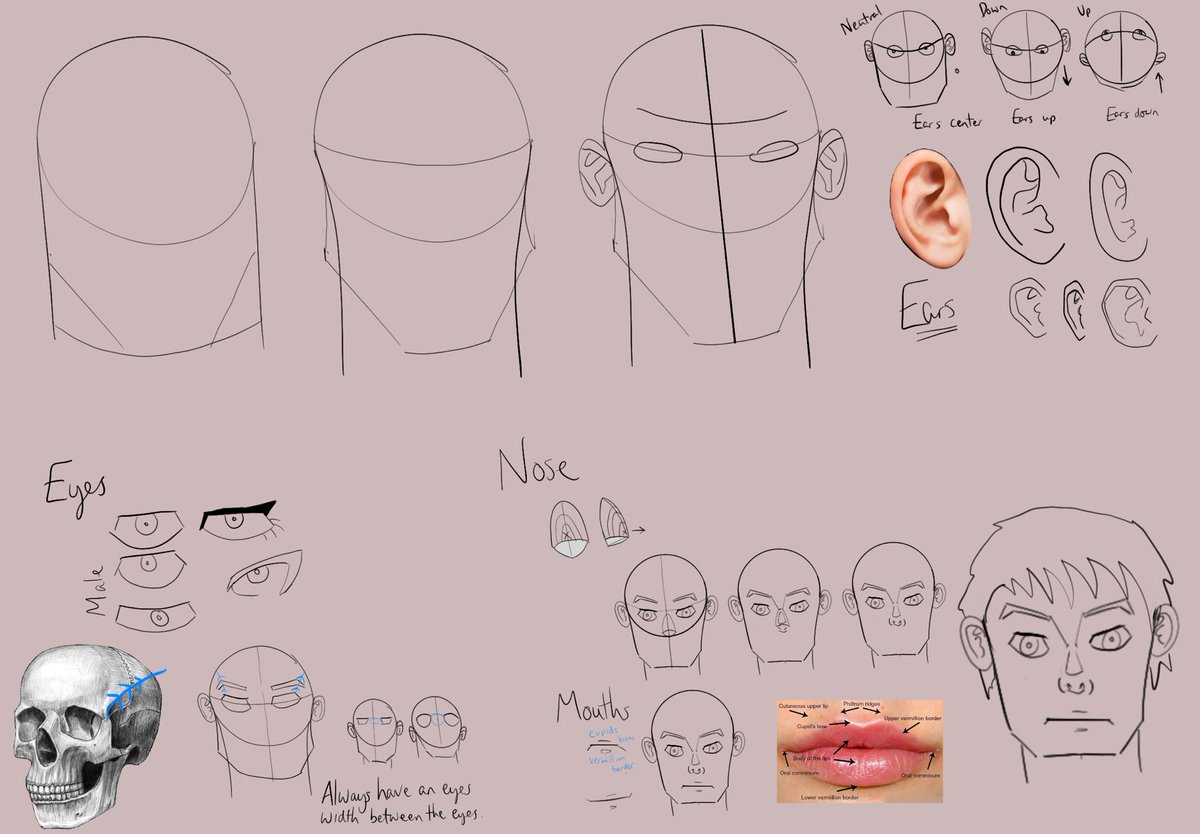This screenshot has width=1200, height=834.
Task: Click "Upper vermillion border" label on lips photo
Action: pos(913,719)
